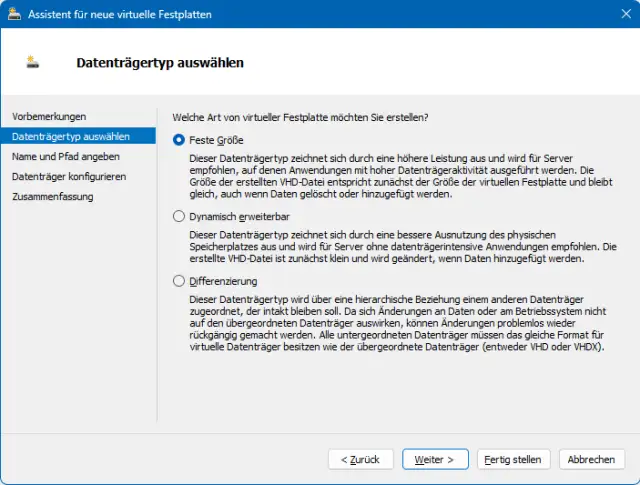Click the Fertig stellen button
Image resolution: width=640 pixels, height=485 pixels.
tap(514, 459)
